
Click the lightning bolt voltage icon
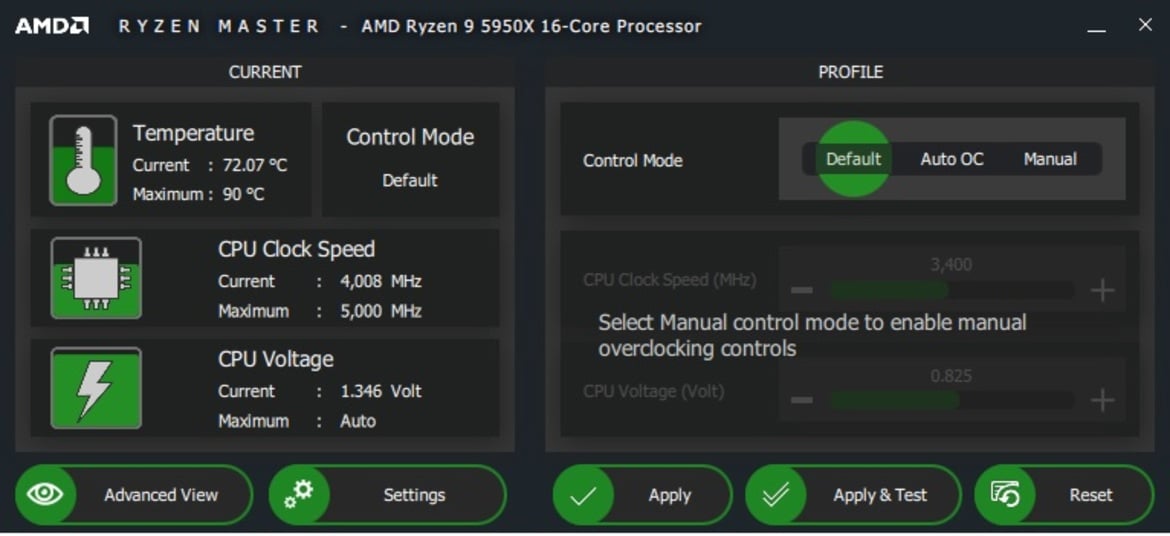[x=96, y=388]
